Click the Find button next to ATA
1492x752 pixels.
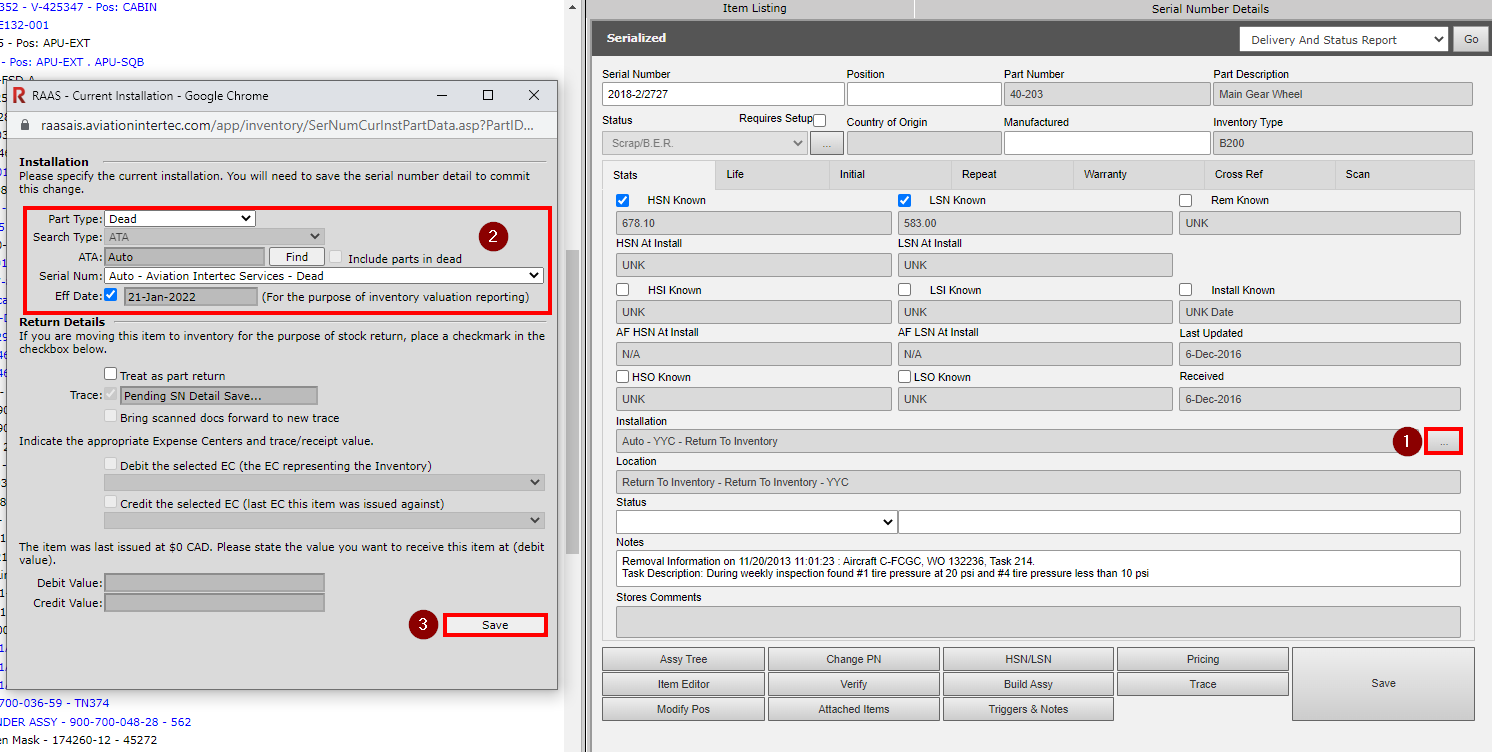296,256
